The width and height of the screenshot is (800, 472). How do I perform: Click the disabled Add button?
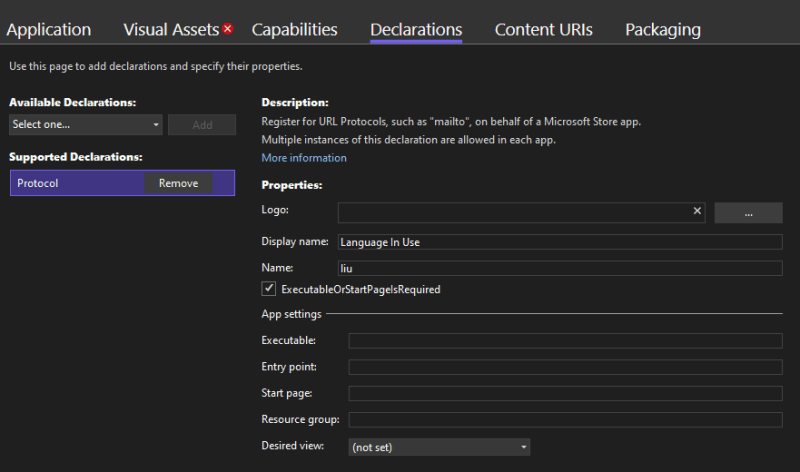tap(202, 125)
